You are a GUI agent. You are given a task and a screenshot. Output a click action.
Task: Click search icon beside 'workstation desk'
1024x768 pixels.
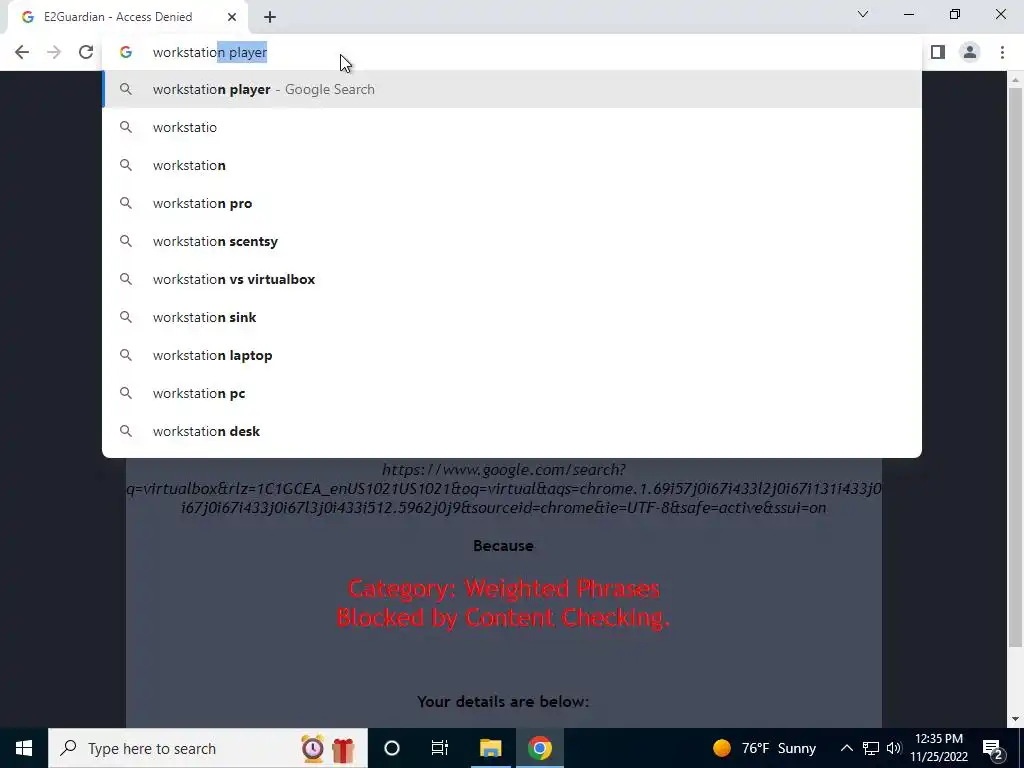click(x=126, y=431)
